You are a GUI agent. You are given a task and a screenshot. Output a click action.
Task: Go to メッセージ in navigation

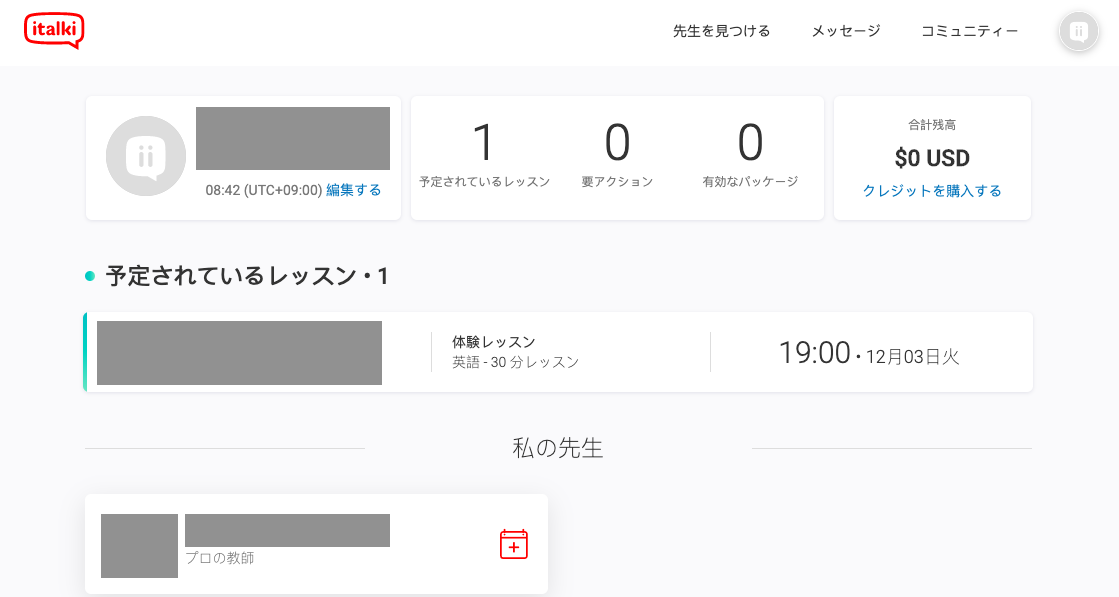click(x=846, y=31)
